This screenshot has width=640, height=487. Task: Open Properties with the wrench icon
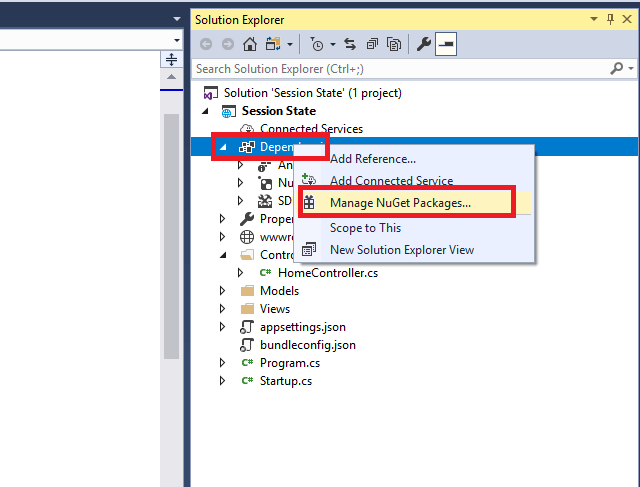424,44
